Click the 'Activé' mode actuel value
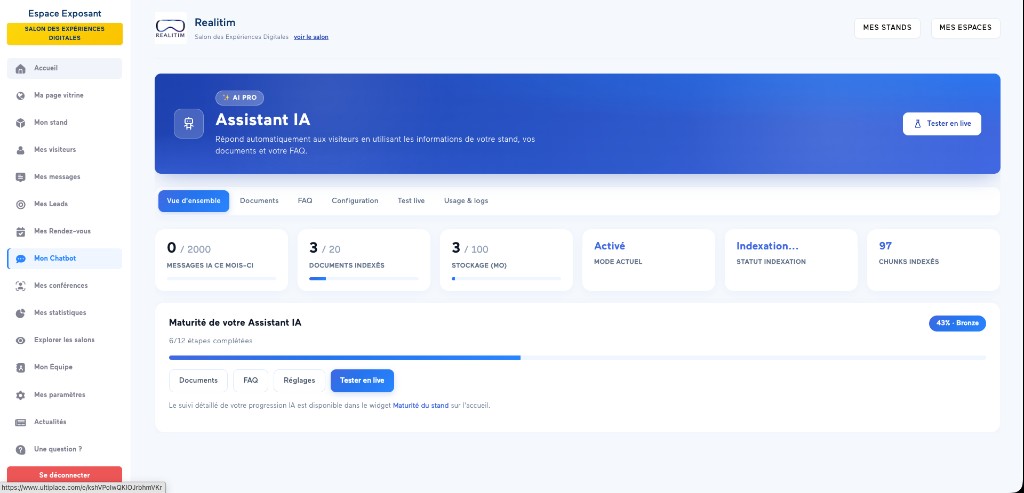This screenshot has height=493, width=1024. point(609,246)
